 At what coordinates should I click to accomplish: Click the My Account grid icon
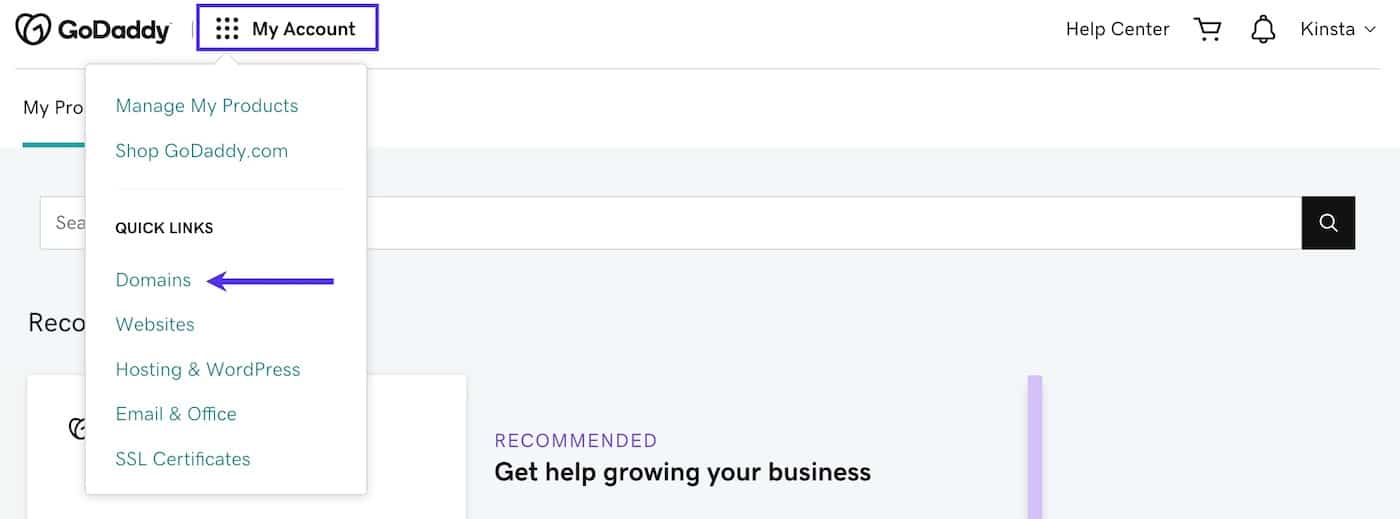[227, 29]
